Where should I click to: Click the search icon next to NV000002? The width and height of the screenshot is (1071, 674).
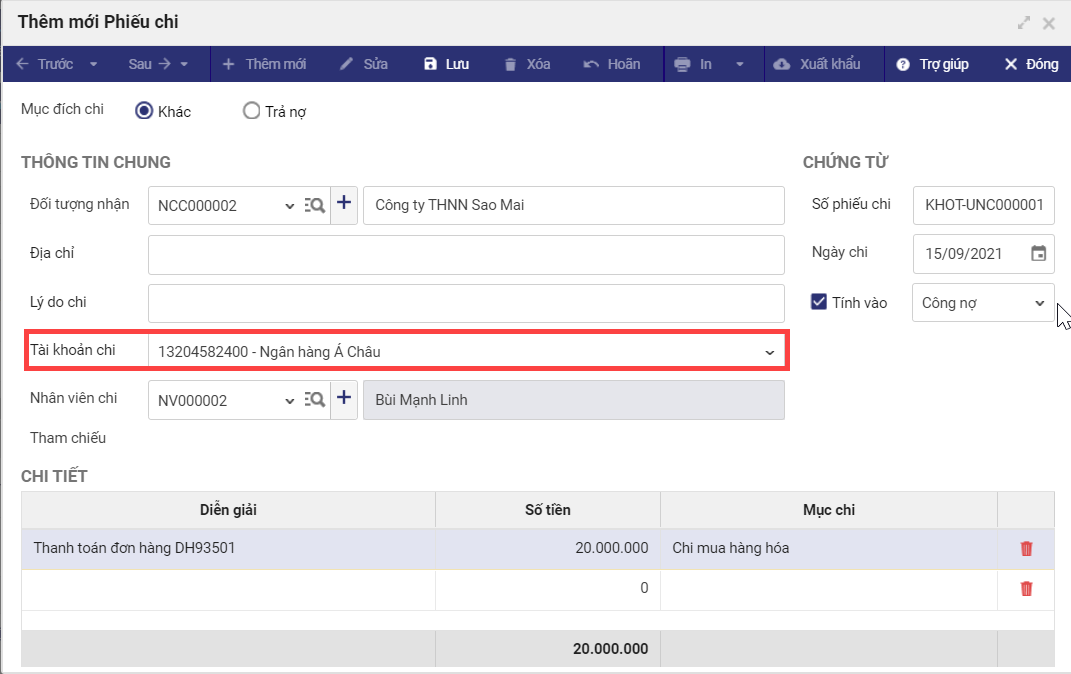pyautogui.click(x=314, y=400)
